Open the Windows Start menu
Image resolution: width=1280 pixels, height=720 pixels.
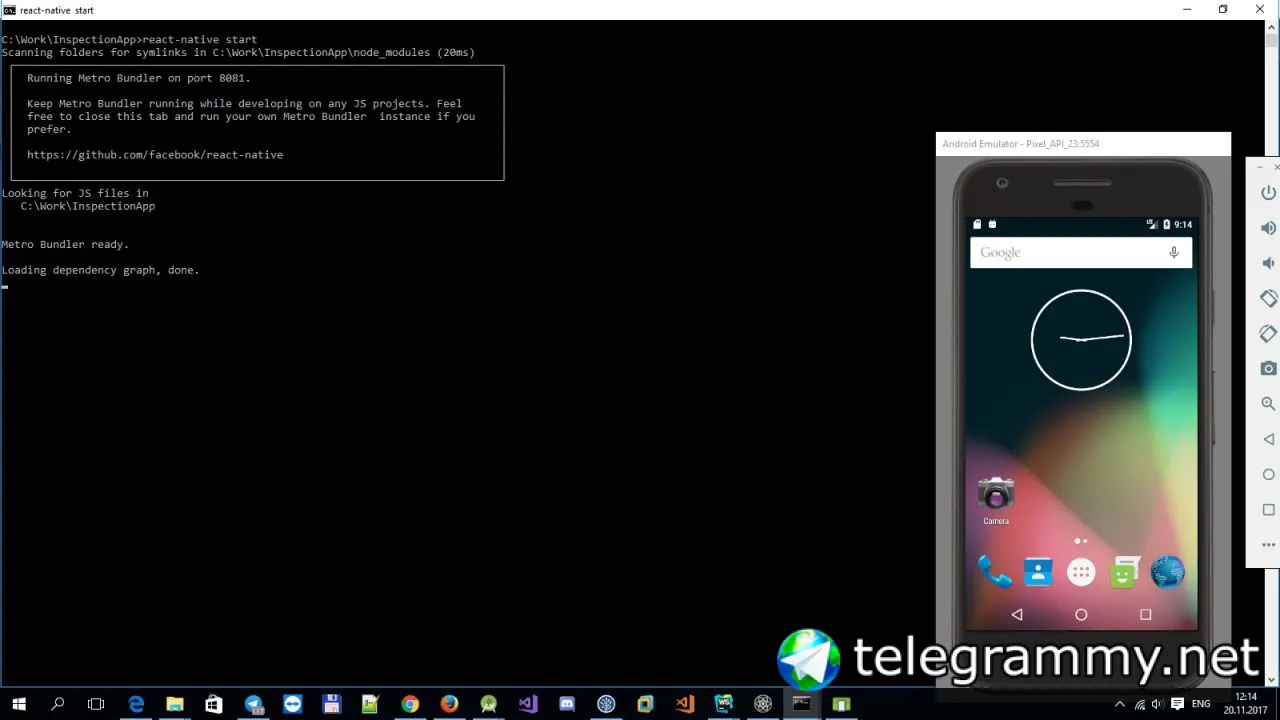(19, 704)
